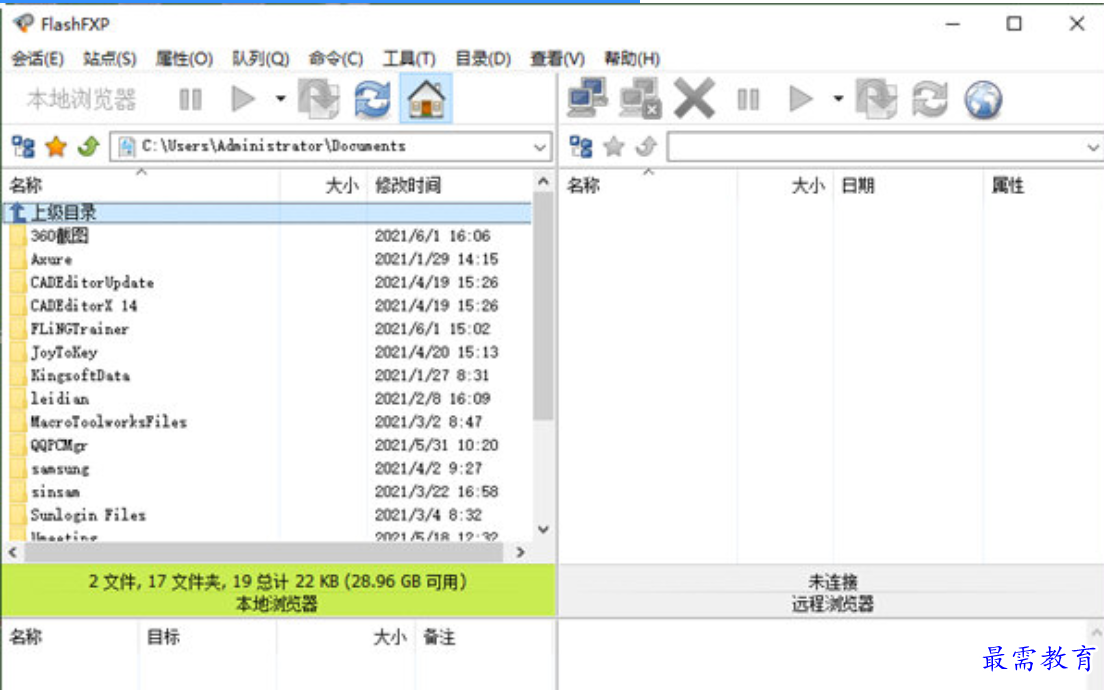Switch to remote globe browser icon
1104x690 pixels.
(x=984, y=99)
